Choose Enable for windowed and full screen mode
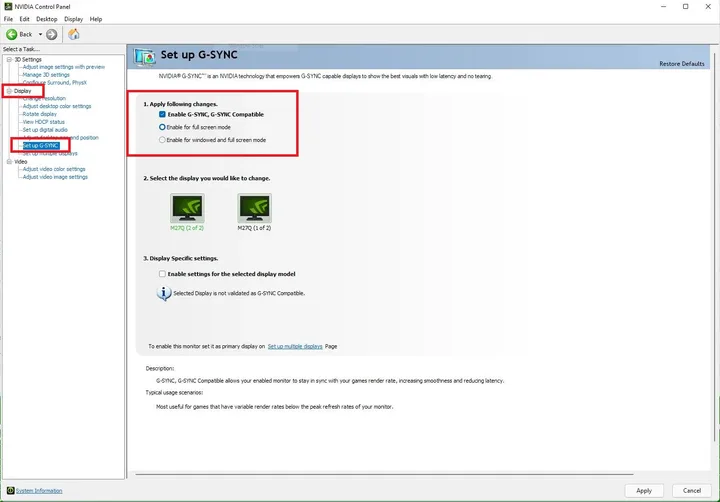The height and width of the screenshot is (502, 720). click(x=163, y=140)
